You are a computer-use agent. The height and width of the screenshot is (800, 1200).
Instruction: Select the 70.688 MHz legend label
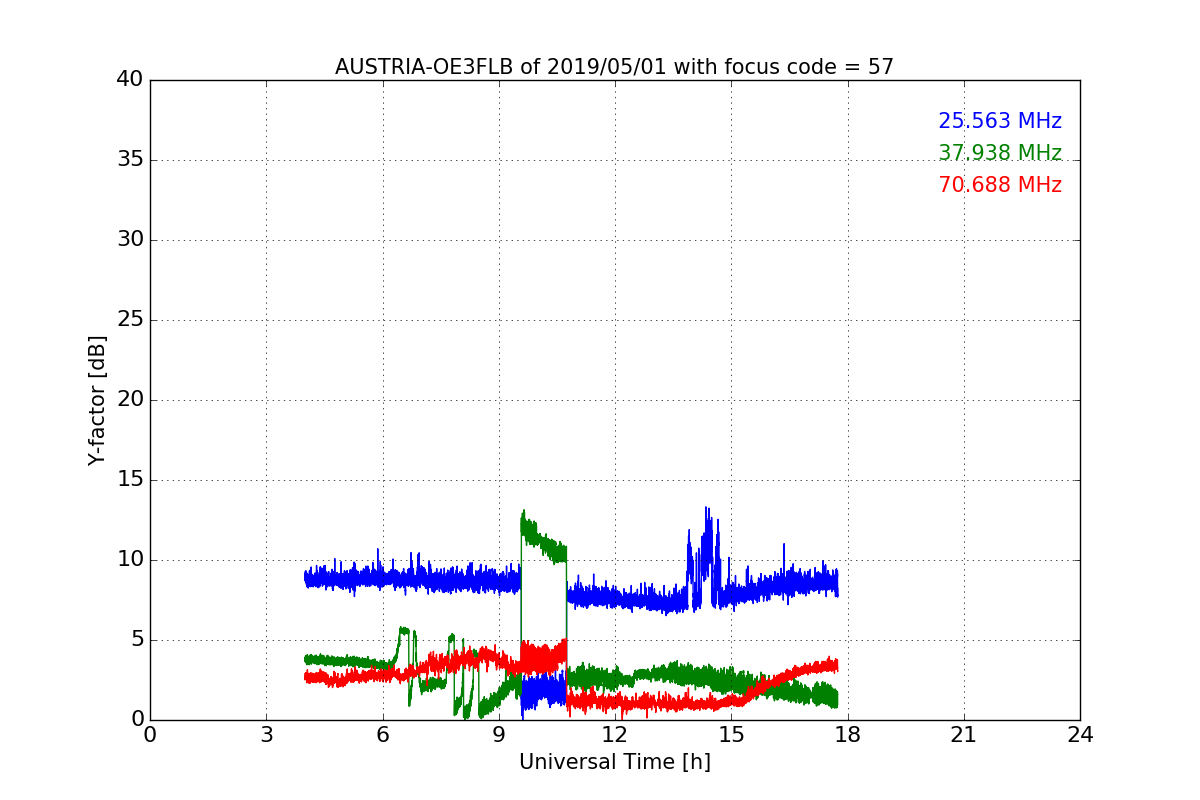[x=1000, y=185]
